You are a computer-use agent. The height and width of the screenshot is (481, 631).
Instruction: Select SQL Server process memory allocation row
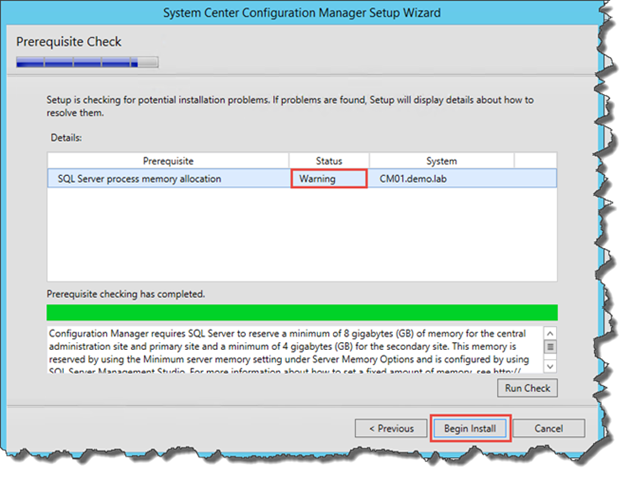(302, 179)
